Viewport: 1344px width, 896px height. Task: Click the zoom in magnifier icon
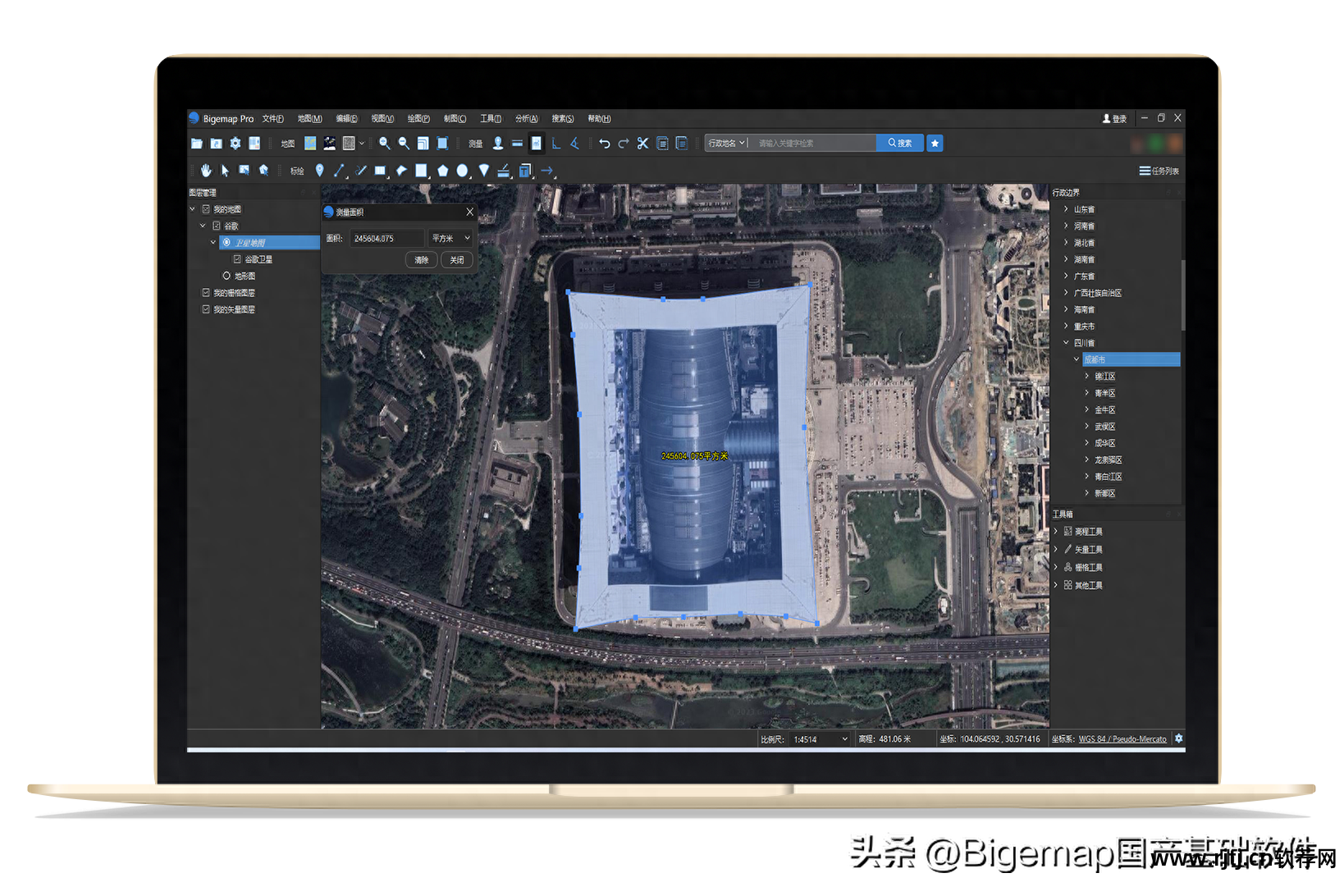click(384, 144)
